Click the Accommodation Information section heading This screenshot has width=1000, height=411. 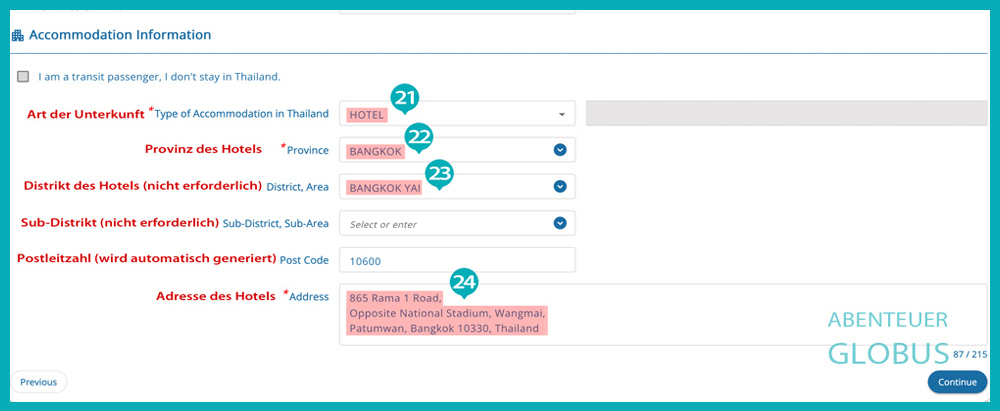tap(120, 35)
